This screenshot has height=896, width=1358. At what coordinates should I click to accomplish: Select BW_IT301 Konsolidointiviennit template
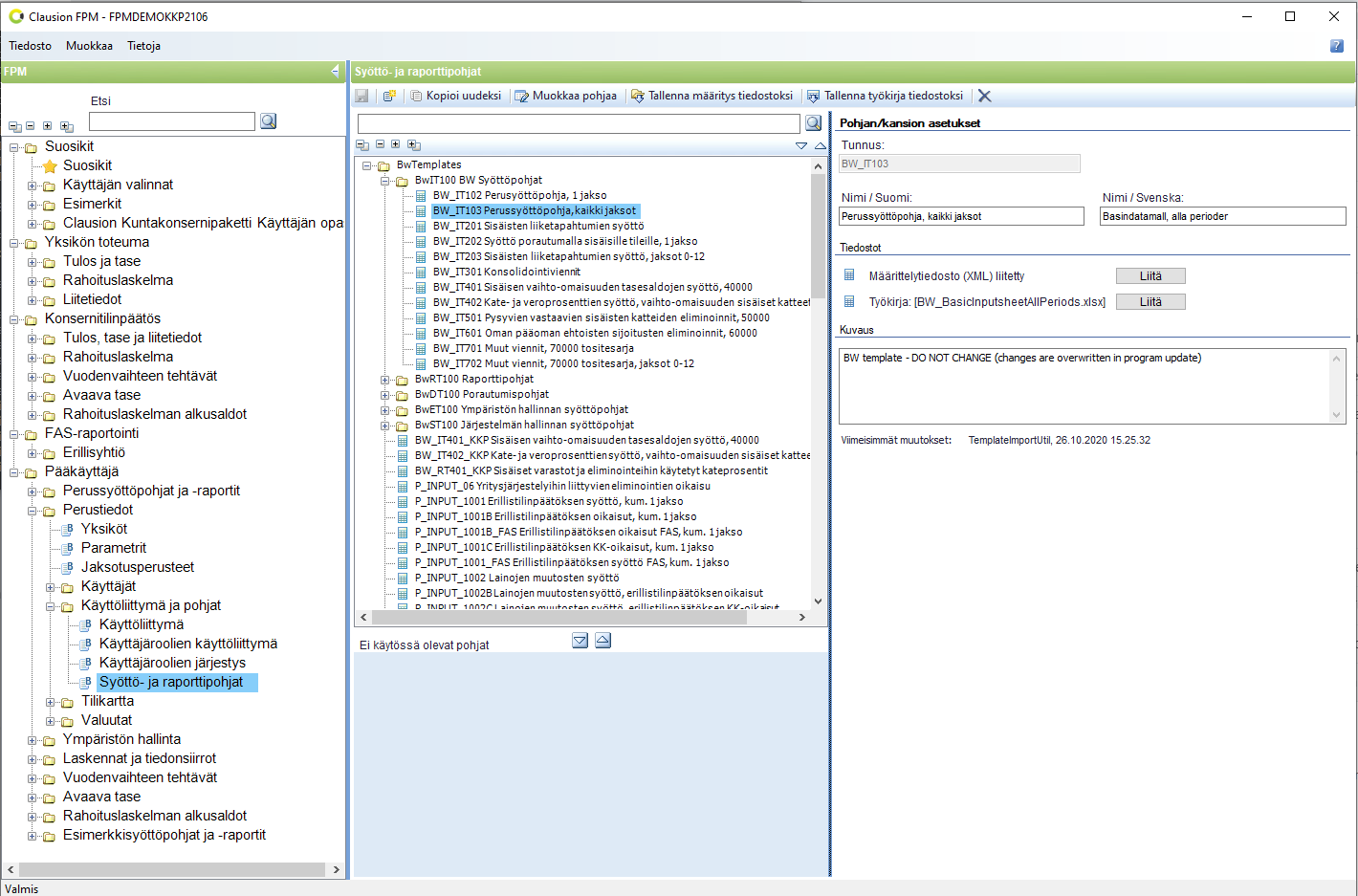click(506, 272)
